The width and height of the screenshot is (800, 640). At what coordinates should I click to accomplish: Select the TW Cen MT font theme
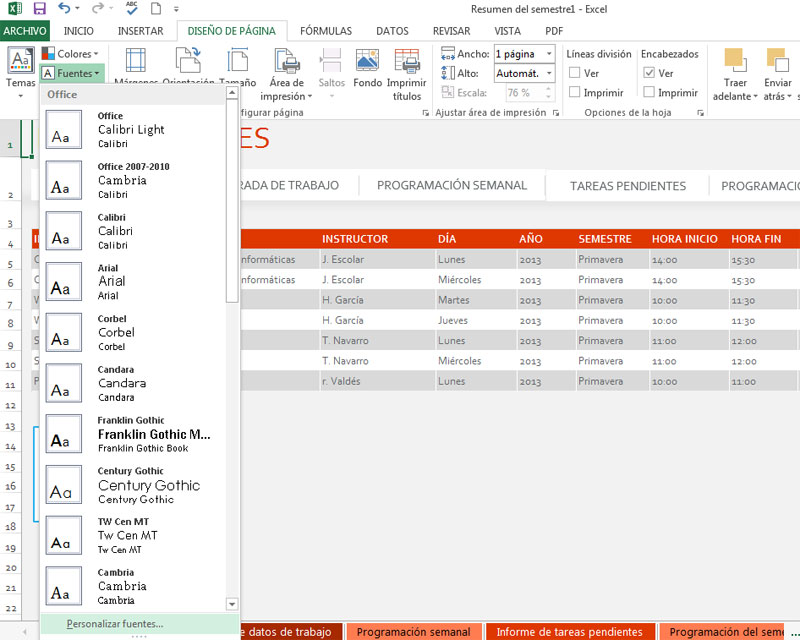point(134,535)
